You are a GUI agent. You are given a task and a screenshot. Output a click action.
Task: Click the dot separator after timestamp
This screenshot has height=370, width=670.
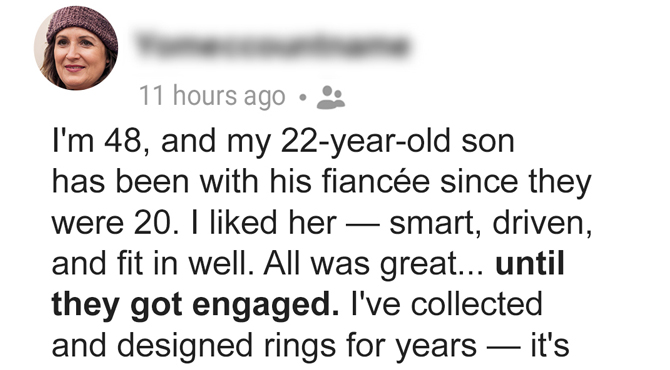(303, 98)
